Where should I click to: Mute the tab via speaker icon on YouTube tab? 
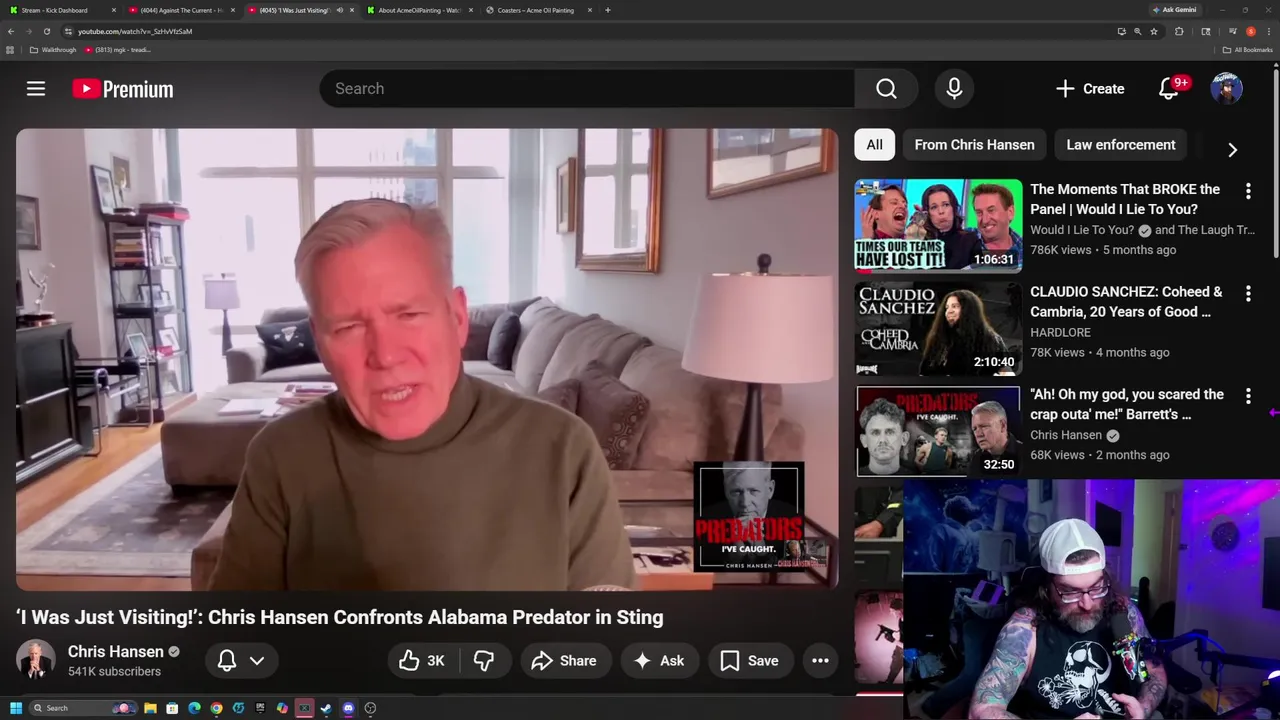click(339, 10)
